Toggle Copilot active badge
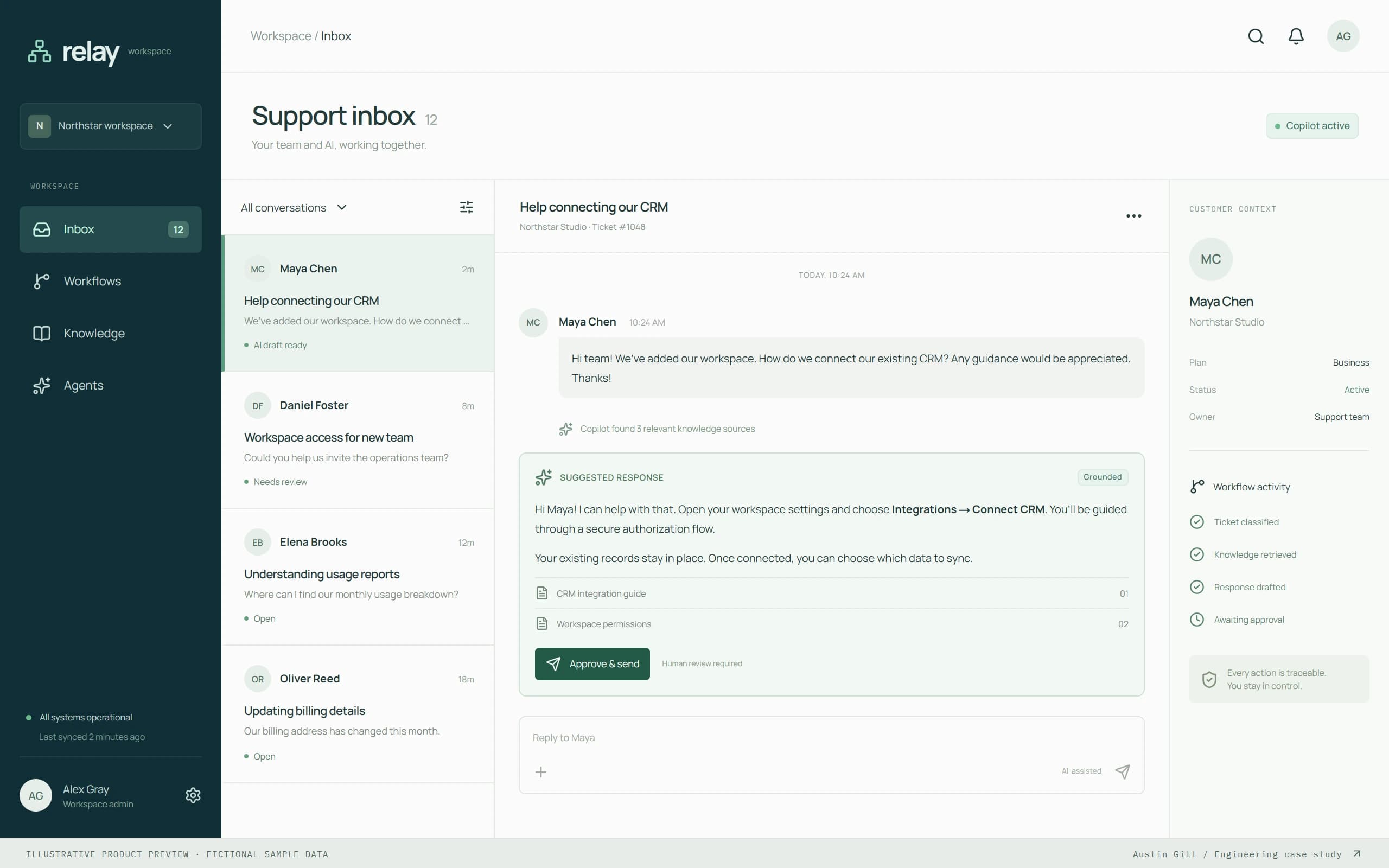Image resolution: width=1389 pixels, height=868 pixels. coord(1312,126)
